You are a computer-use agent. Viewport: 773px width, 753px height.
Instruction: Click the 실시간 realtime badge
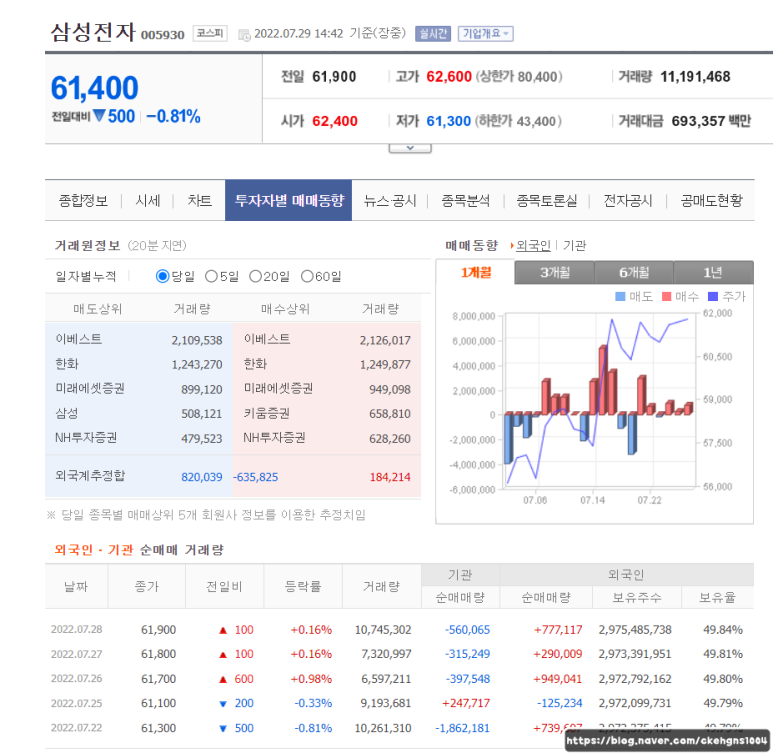tap(433, 34)
